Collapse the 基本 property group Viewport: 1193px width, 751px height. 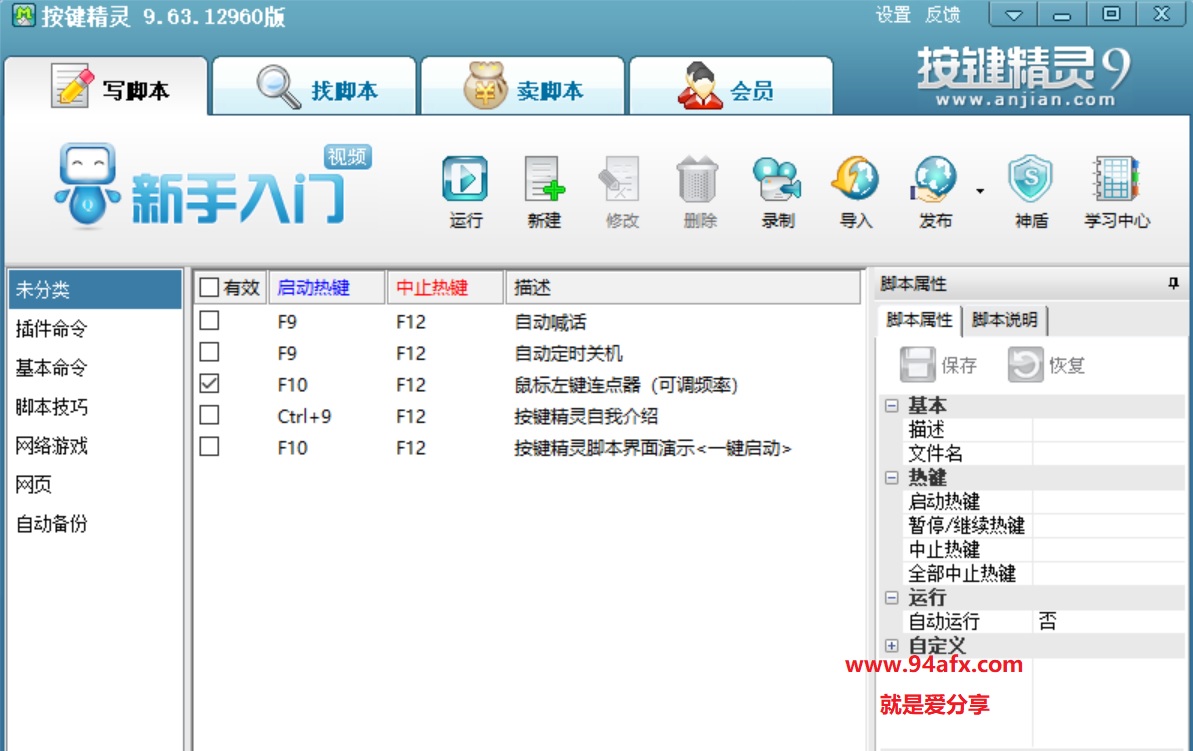pos(892,406)
